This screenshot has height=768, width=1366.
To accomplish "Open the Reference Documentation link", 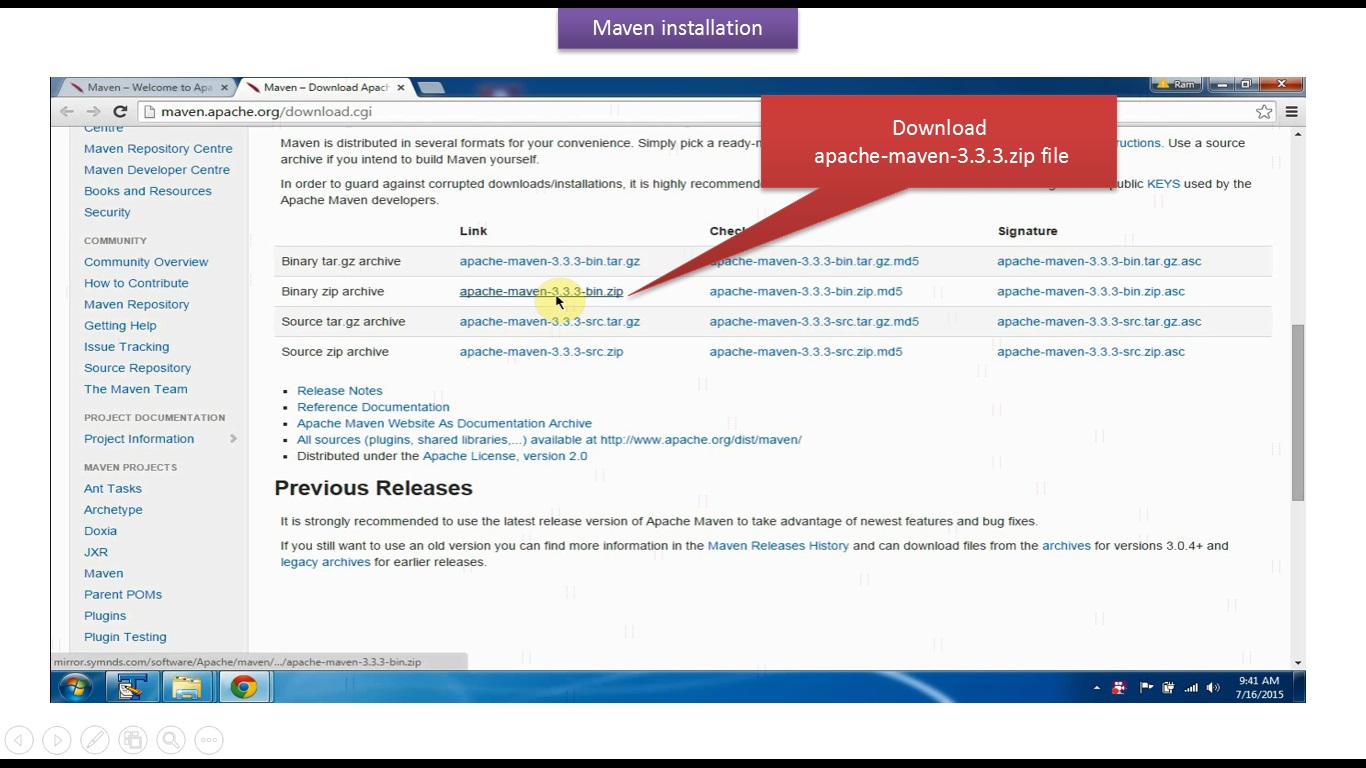I will (373, 407).
